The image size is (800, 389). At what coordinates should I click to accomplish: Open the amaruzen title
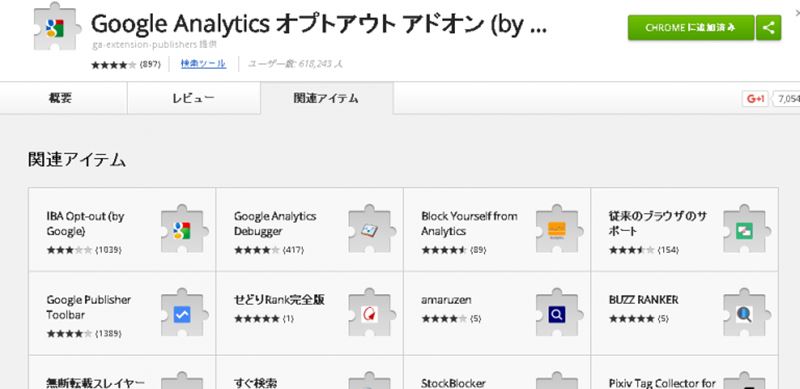(446, 300)
